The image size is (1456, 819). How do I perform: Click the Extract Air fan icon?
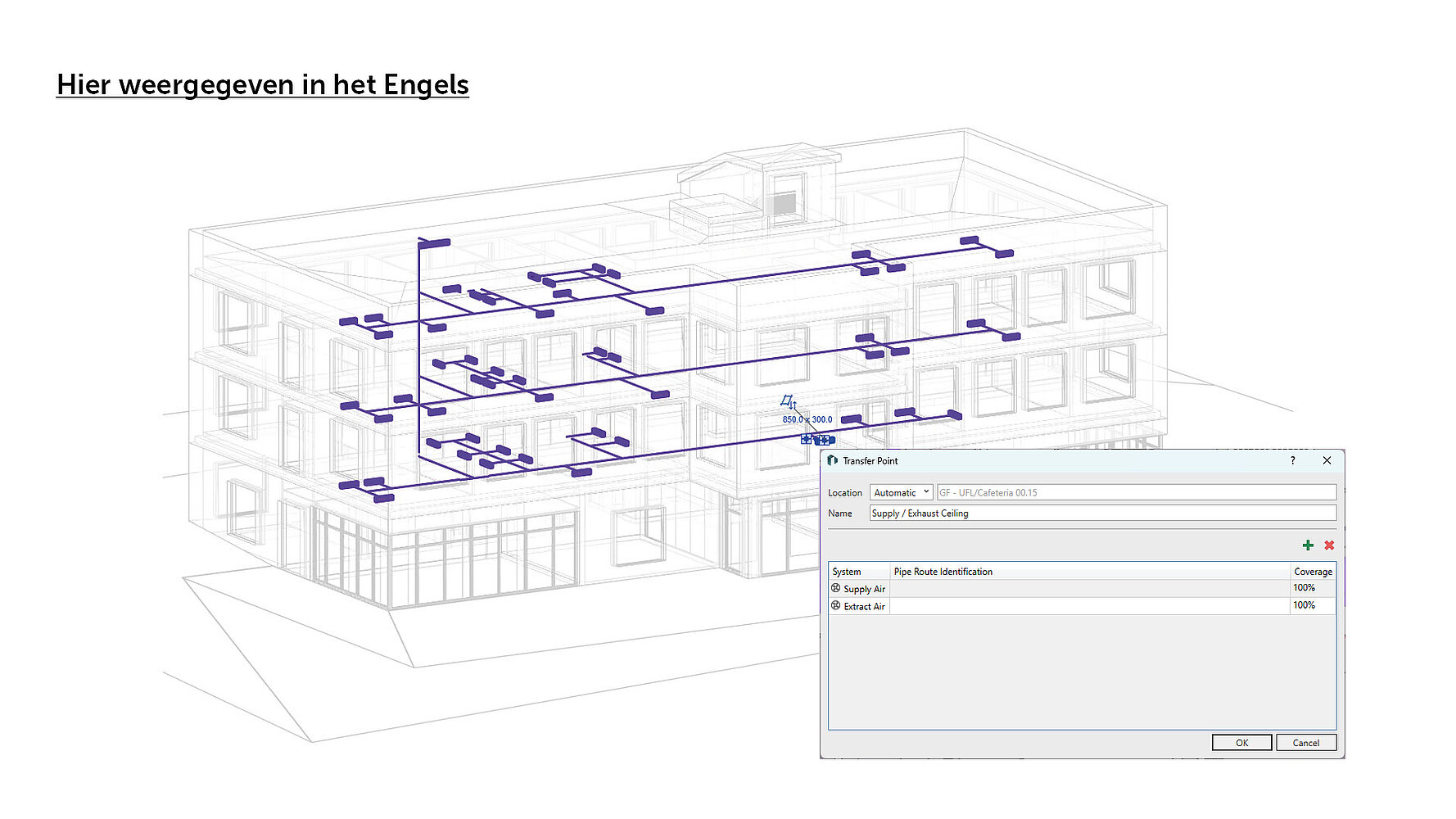click(835, 606)
